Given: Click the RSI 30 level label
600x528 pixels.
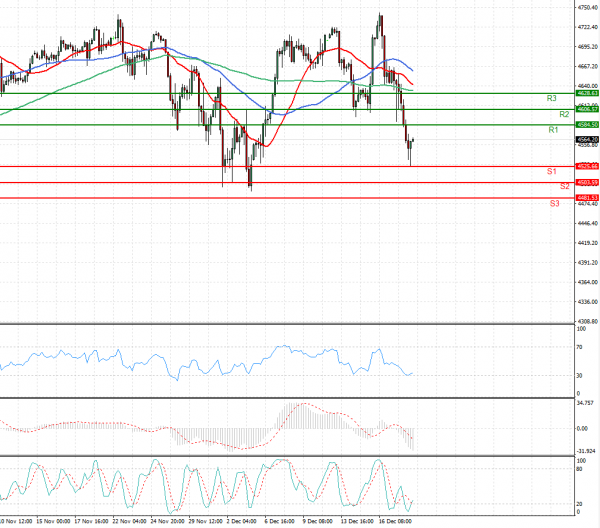Looking at the screenshot, I should point(579,376).
